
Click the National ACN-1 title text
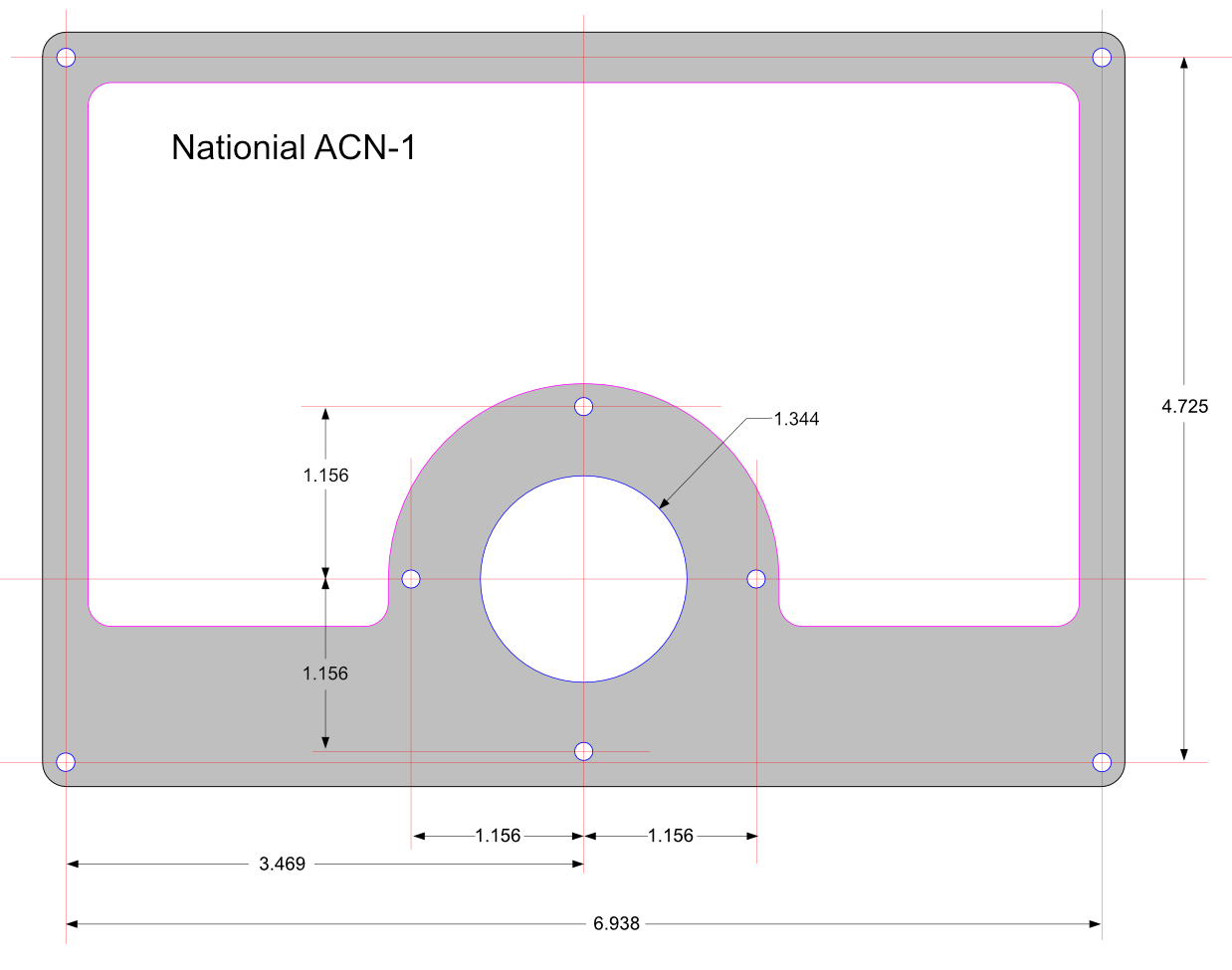point(294,148)
